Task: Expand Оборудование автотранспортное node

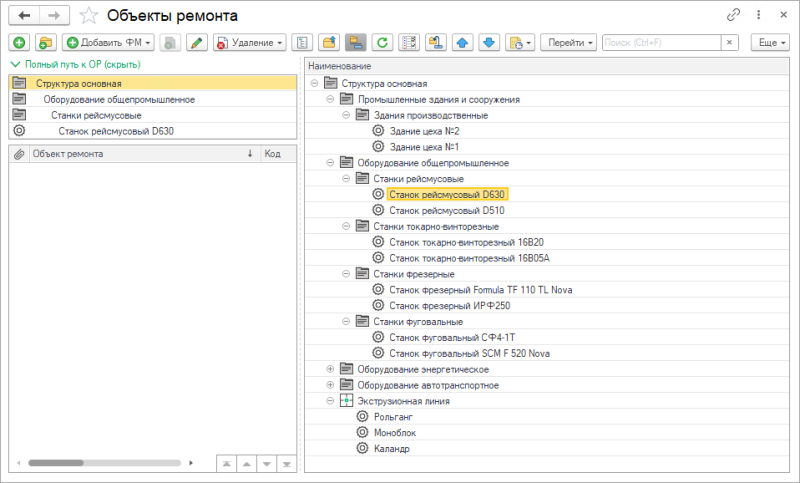Action: (330, 385)
